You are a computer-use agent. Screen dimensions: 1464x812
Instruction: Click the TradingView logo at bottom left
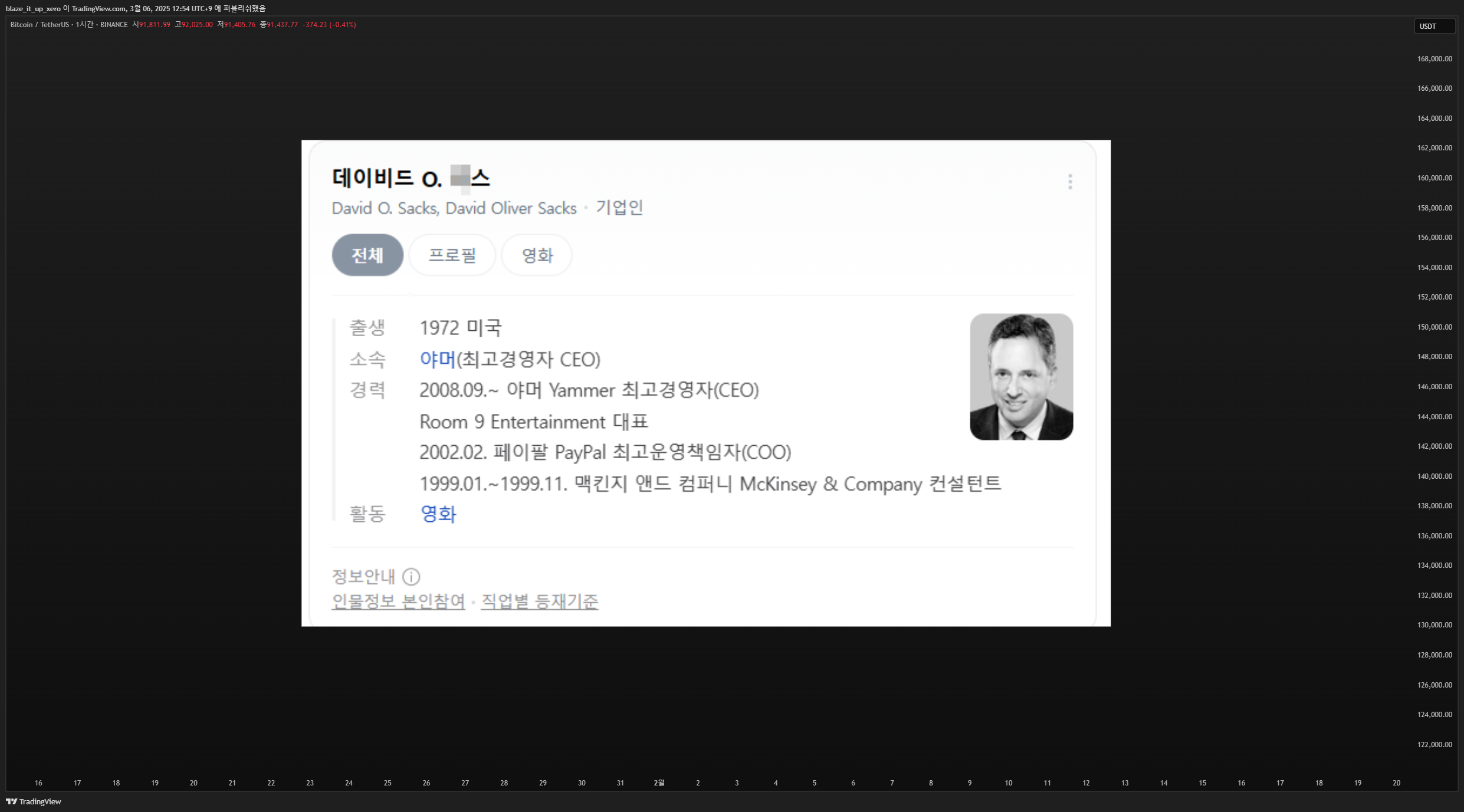click(x=34, y=801)
